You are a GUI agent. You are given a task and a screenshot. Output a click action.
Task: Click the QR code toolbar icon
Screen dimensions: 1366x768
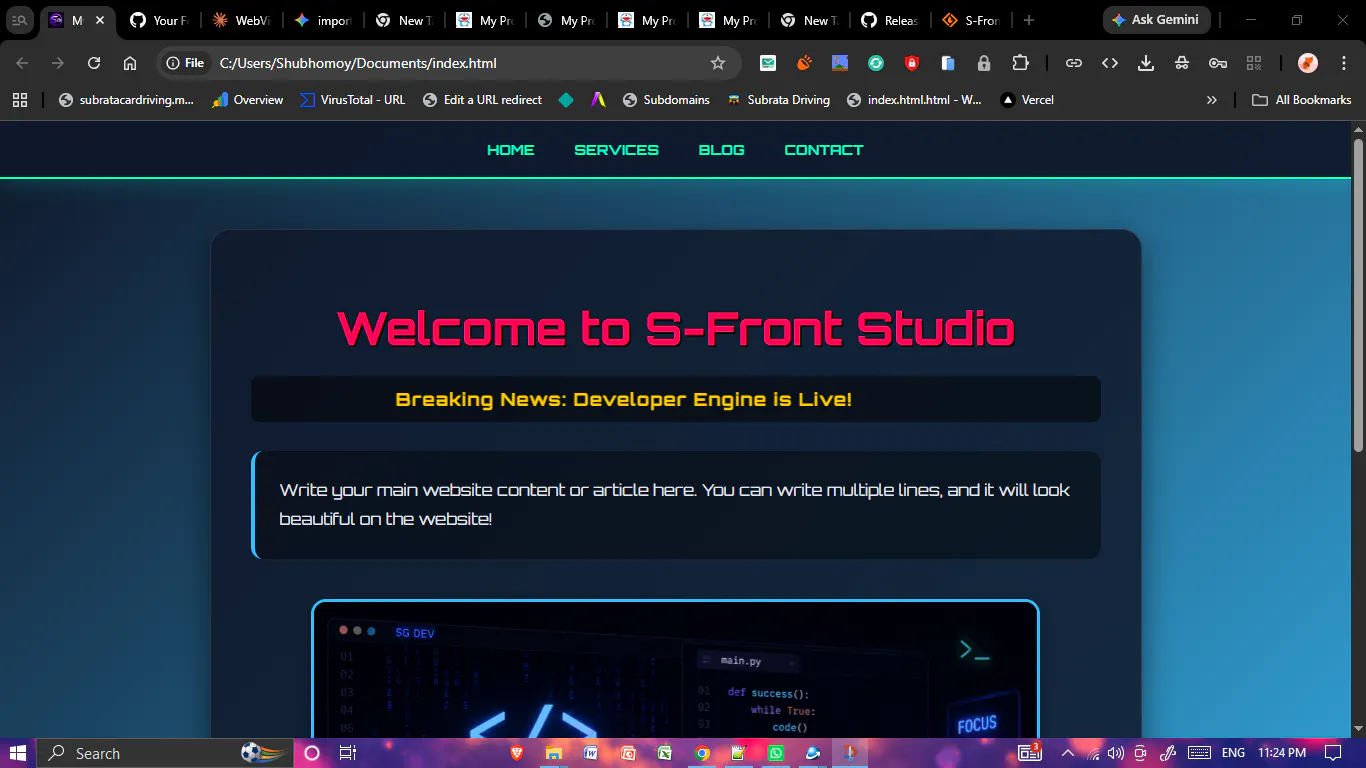click(1254, 63)
